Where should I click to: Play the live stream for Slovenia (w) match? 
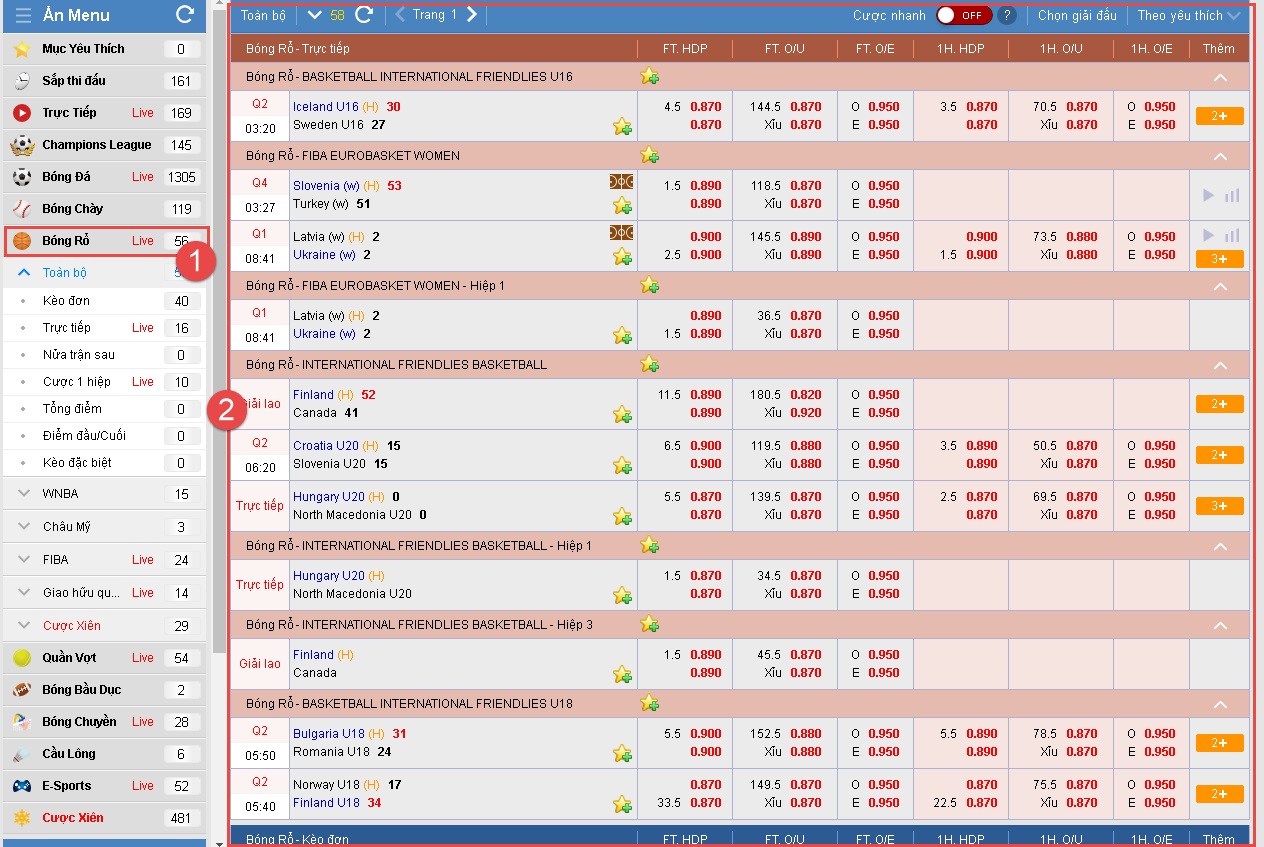pos(1208,195)
